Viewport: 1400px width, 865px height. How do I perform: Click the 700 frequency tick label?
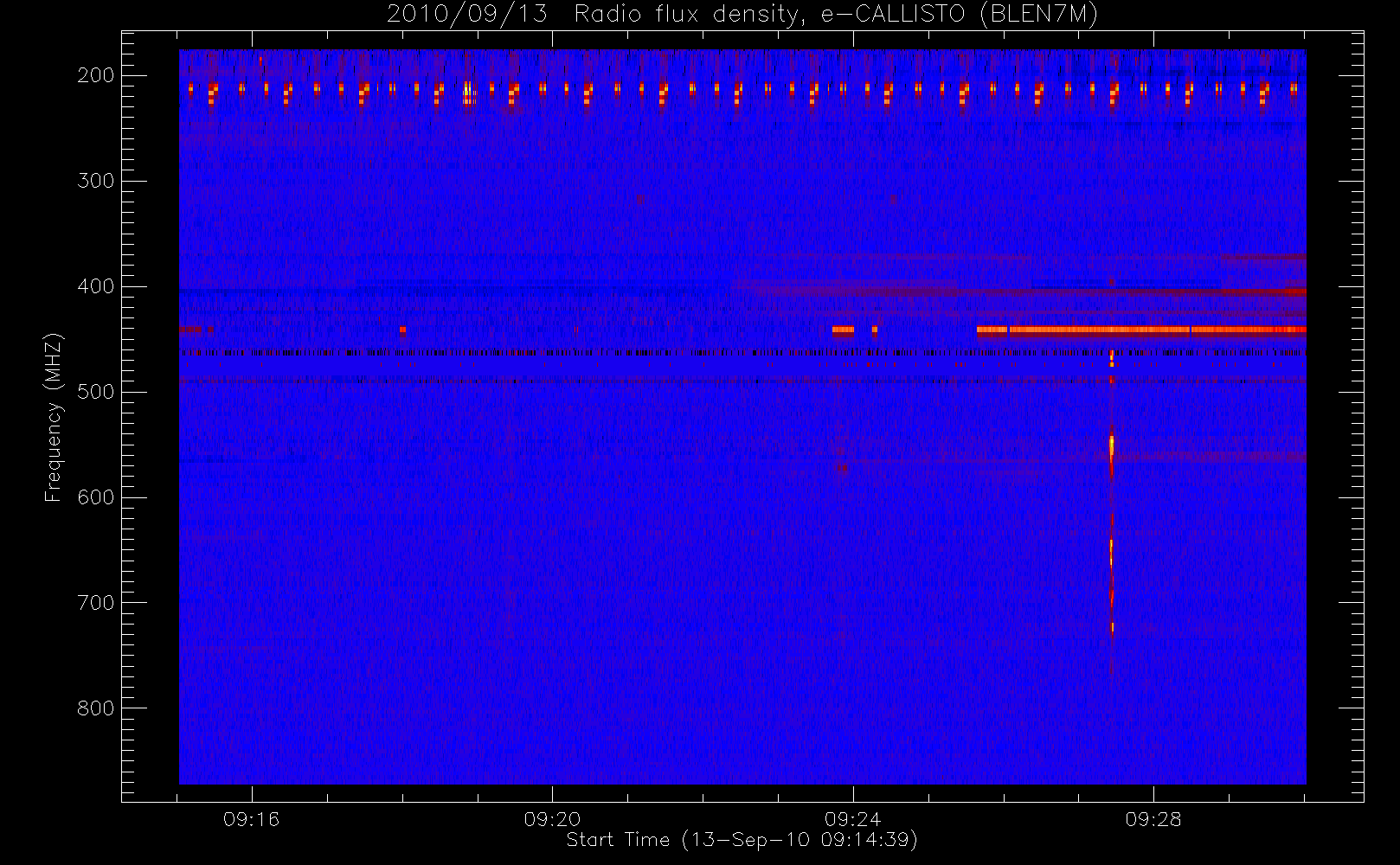point(96,603)
